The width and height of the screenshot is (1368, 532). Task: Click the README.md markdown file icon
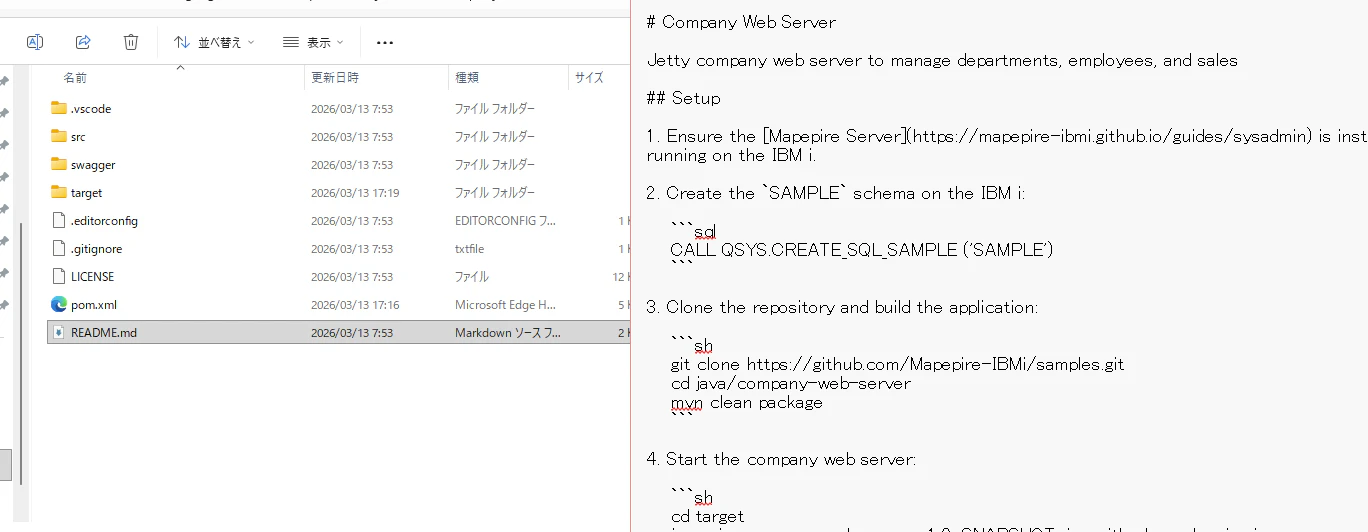pos(59,332)
